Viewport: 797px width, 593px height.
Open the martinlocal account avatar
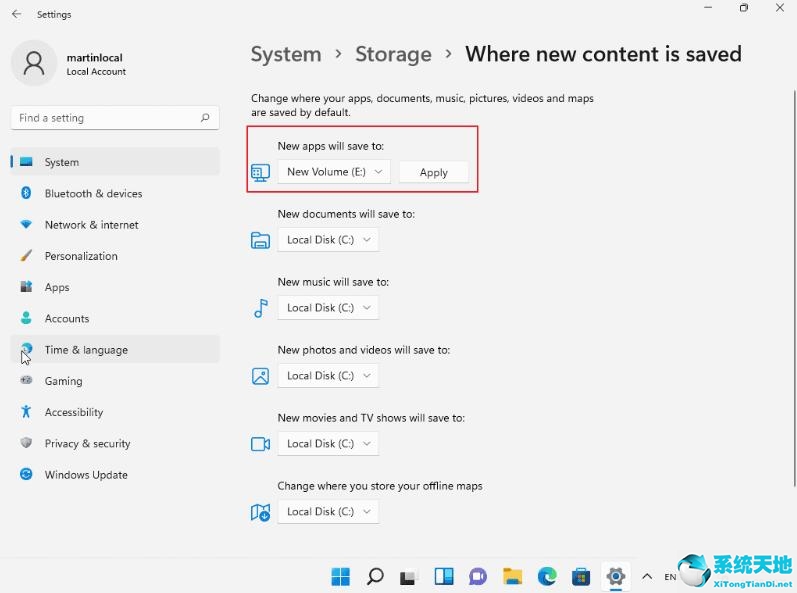point(34,64)
